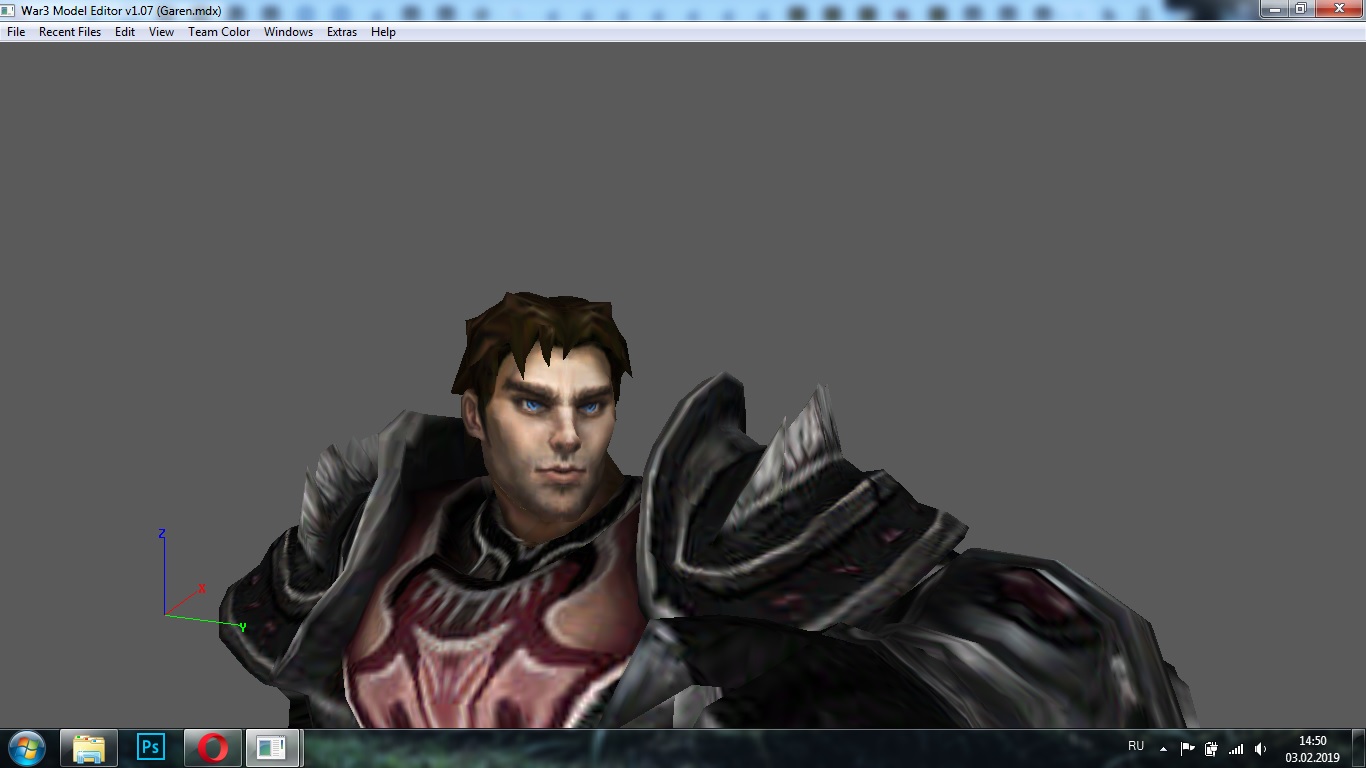Image resolution: width=1366 pixels, height=768 pixels.
Task: Launch Windows Explorer from the taskbar
Action: (89, 748)
